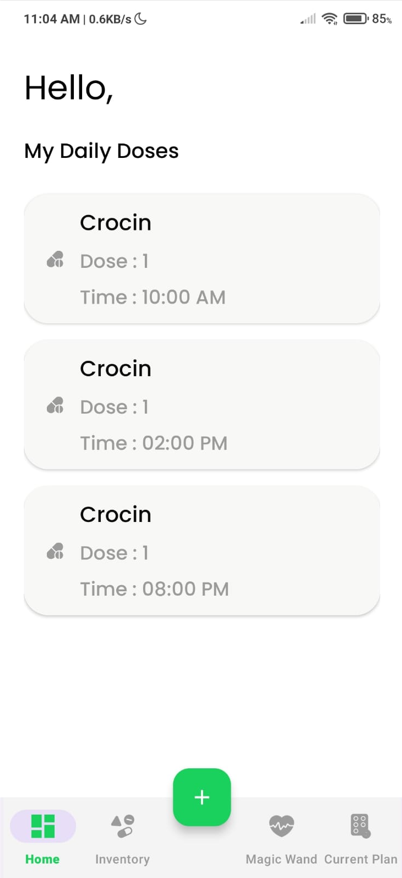
Task: Open Inventory shapes and pill icon
Action: click(123, 826)
